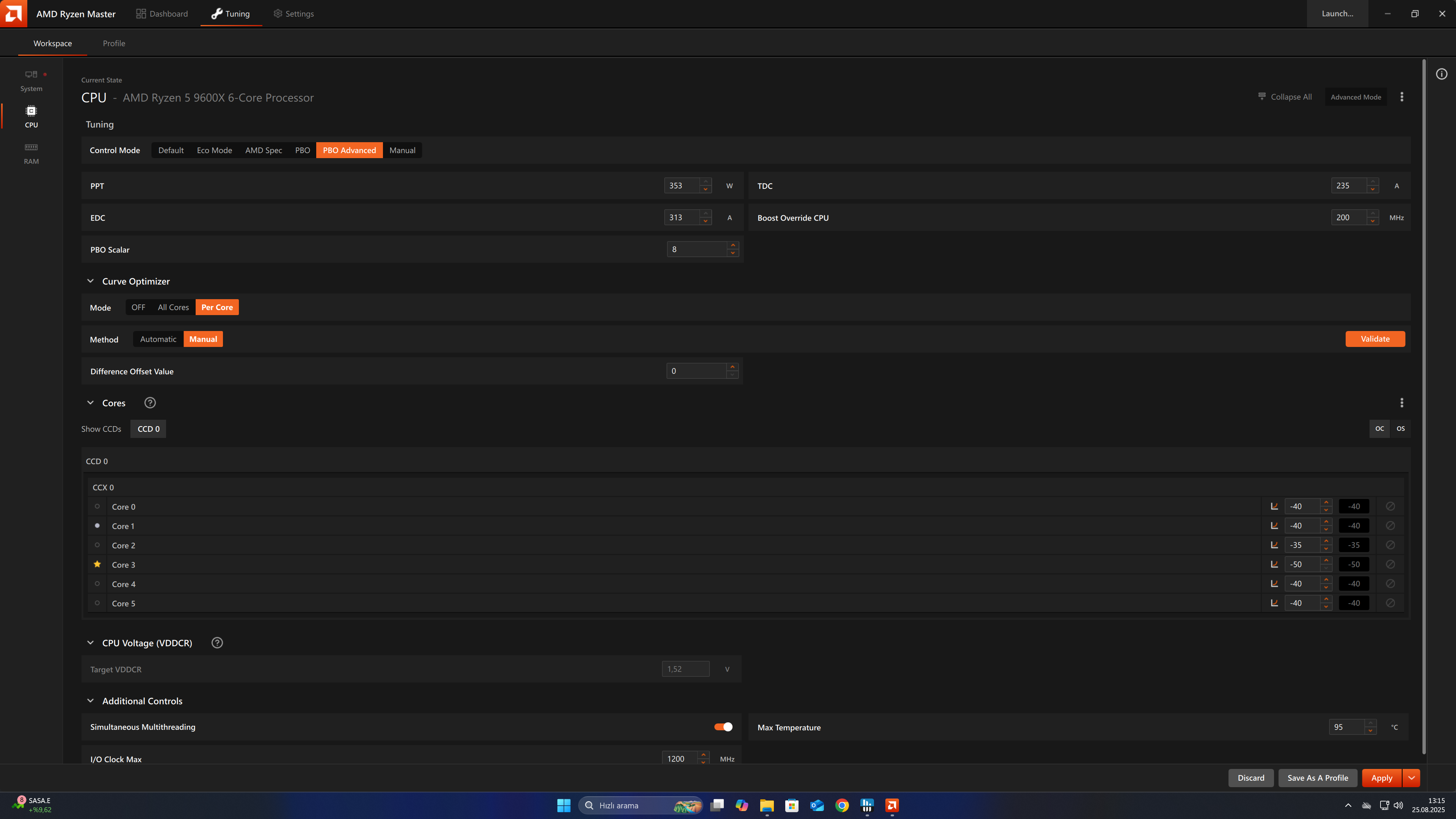Click Core 3 offset input field
The width and height of the screenshot is (1456, 819).
point(1303,564)
